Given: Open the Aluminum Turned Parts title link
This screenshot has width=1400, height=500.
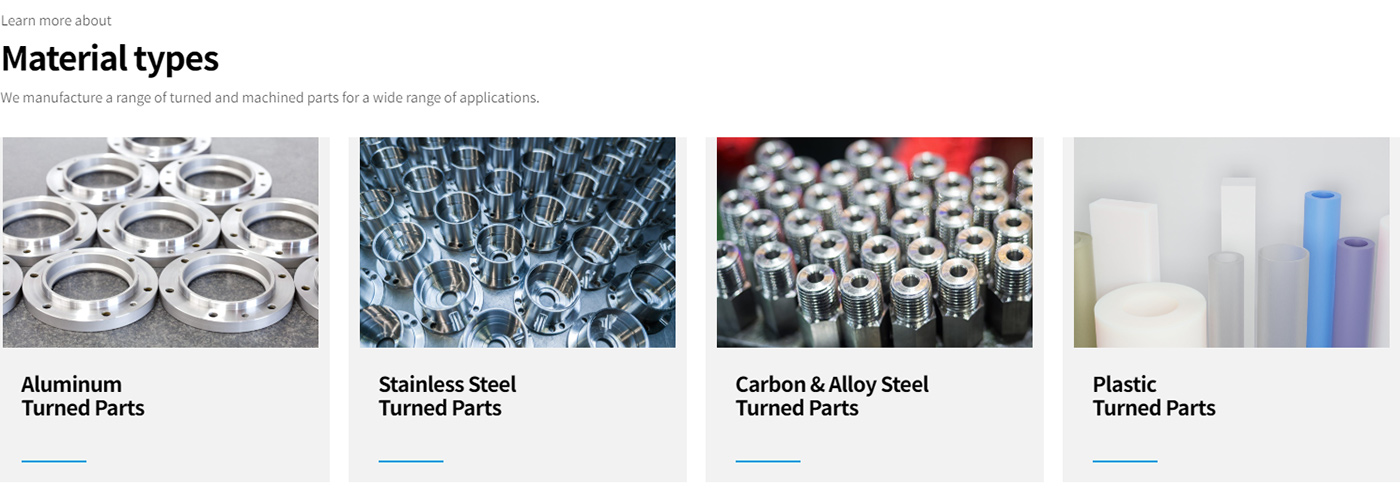Looking at the screenshot, I should (83, 396).
